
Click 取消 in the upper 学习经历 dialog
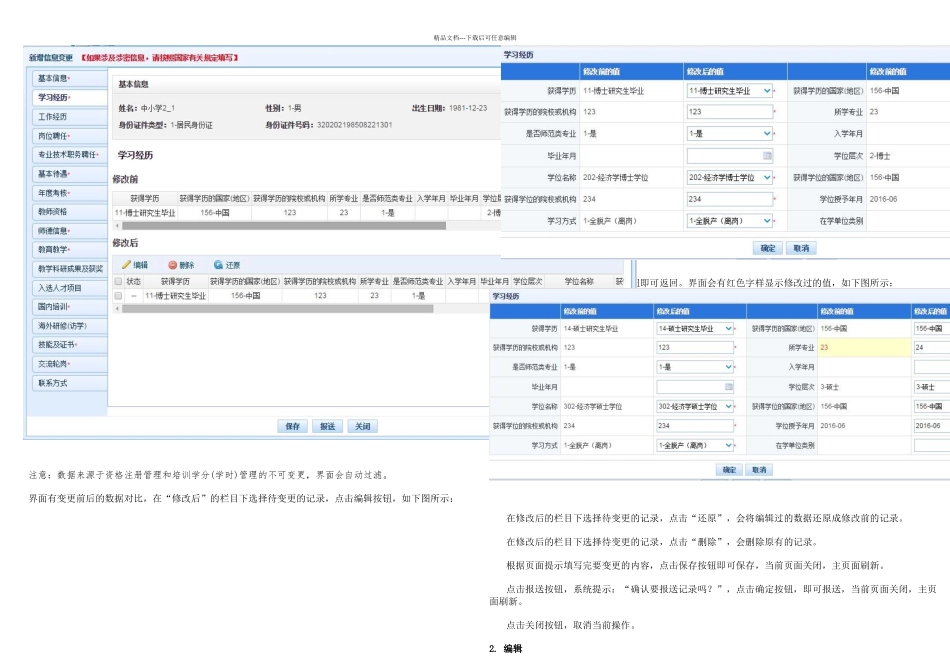801,248
